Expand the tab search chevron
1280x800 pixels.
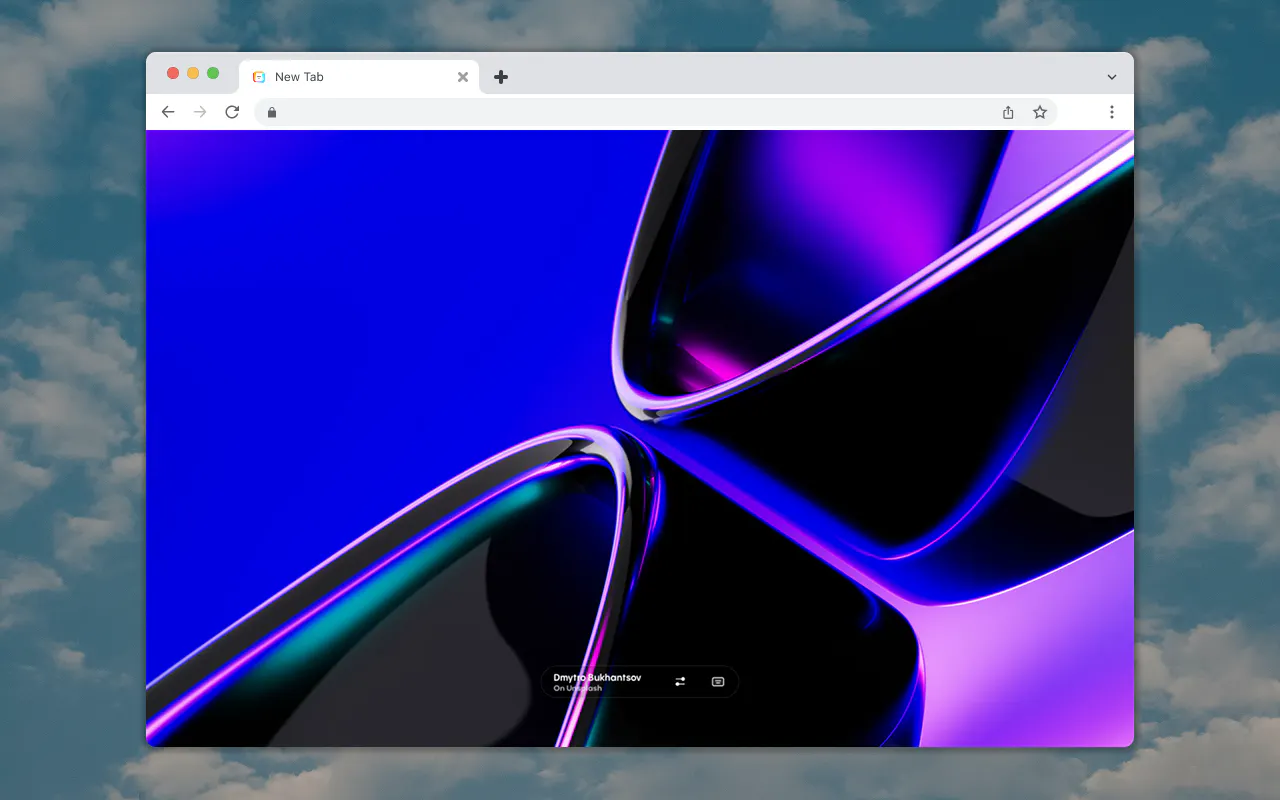coord(1111,77)
